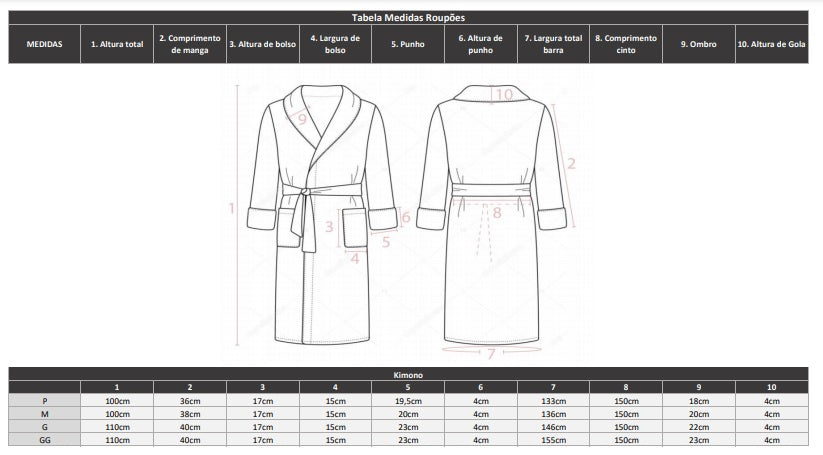This screenshot has height=455, width=823.
Task: Click the "10. Altura de Gola" header
Action: [770, 44]
